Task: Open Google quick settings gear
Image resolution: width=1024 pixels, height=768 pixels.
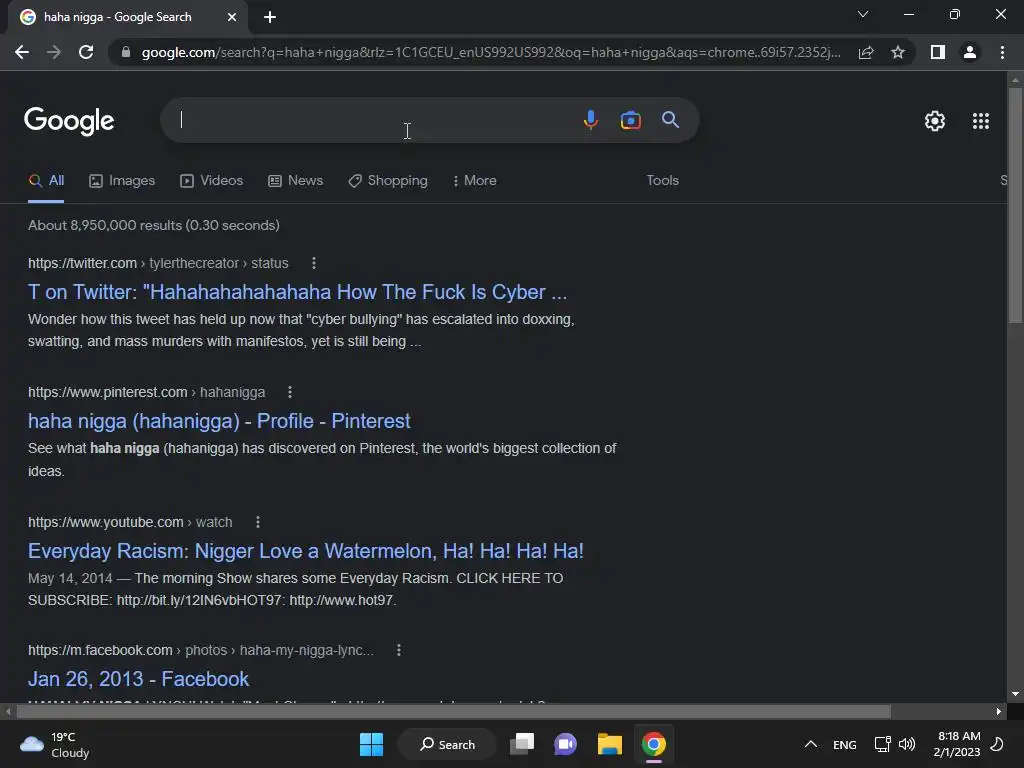Action: coord(935,121)
